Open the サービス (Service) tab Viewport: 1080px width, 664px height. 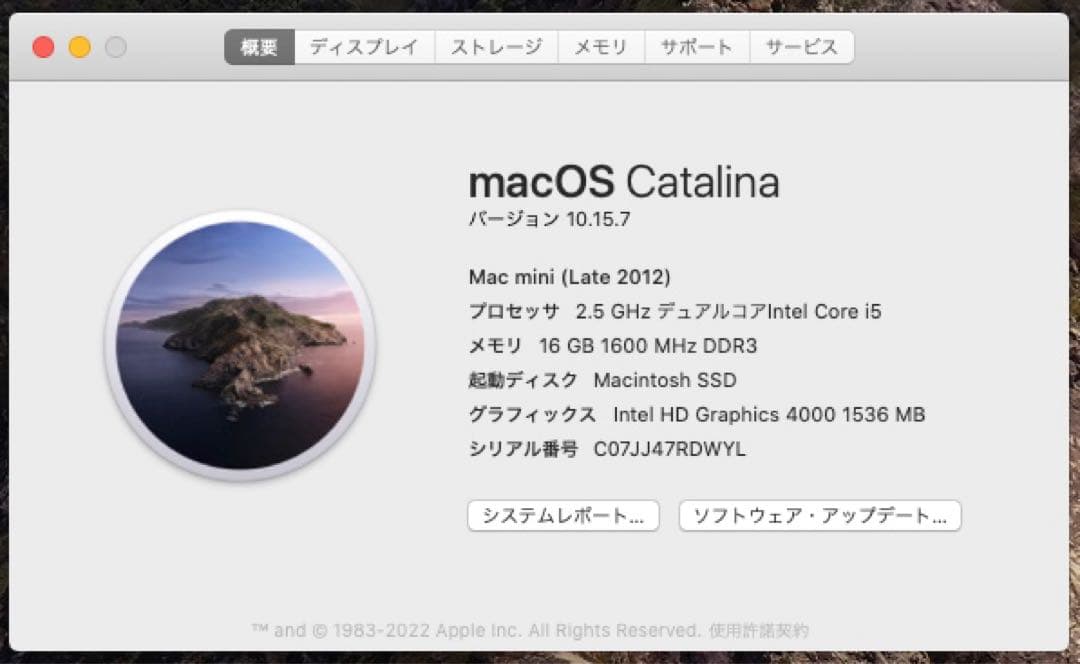(802, 46)
